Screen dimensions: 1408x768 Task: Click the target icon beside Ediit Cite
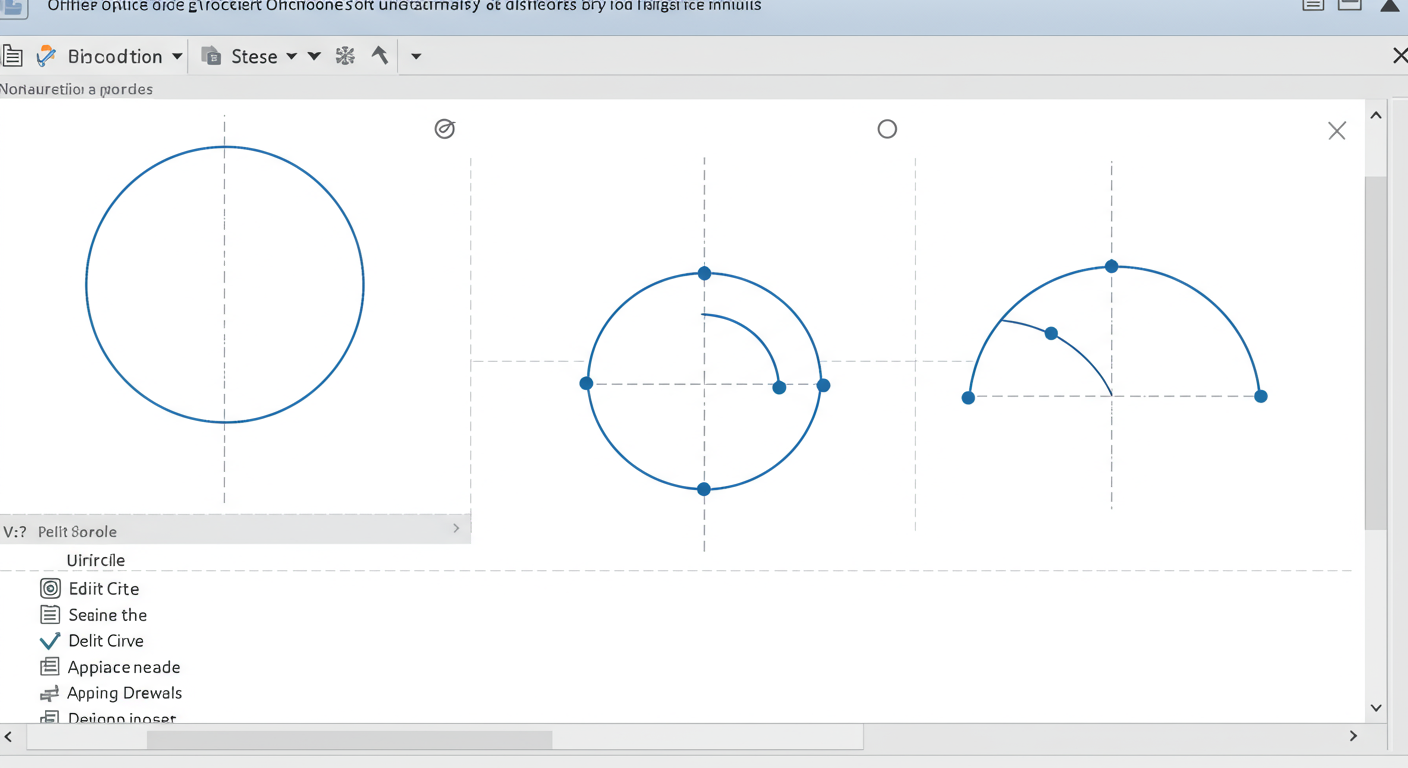point(50,589)
